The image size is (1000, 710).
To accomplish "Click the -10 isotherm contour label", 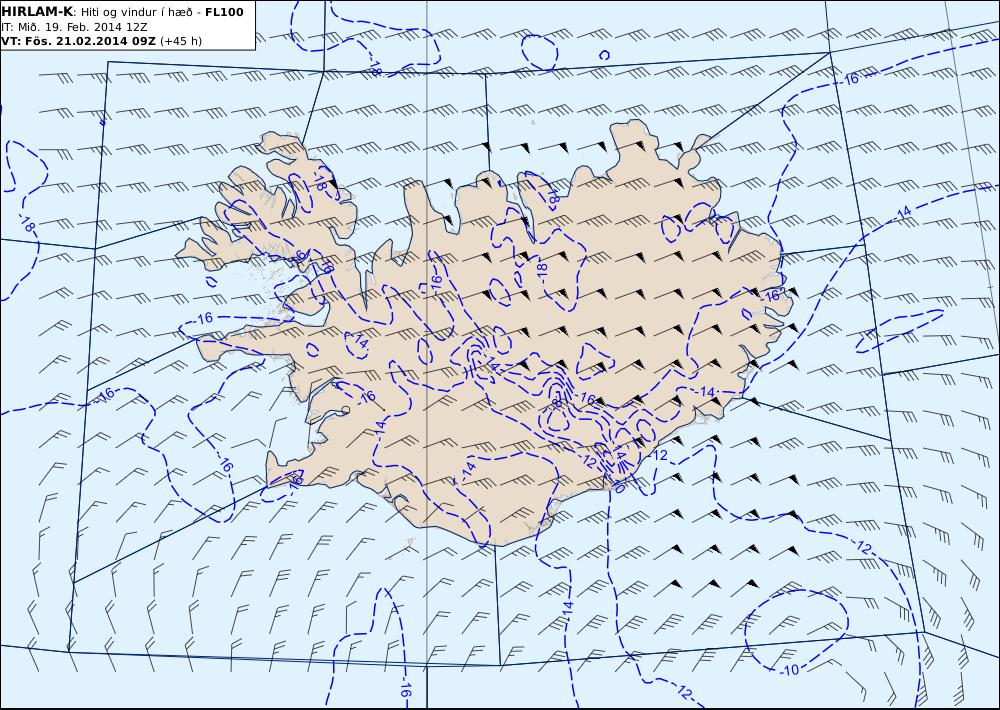I will coord(790,670).
